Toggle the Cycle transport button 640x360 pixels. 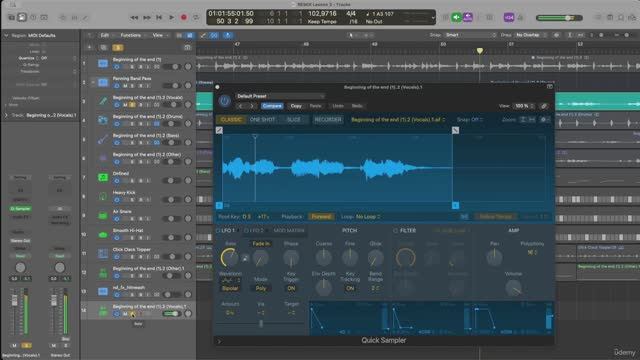(196, 18)
